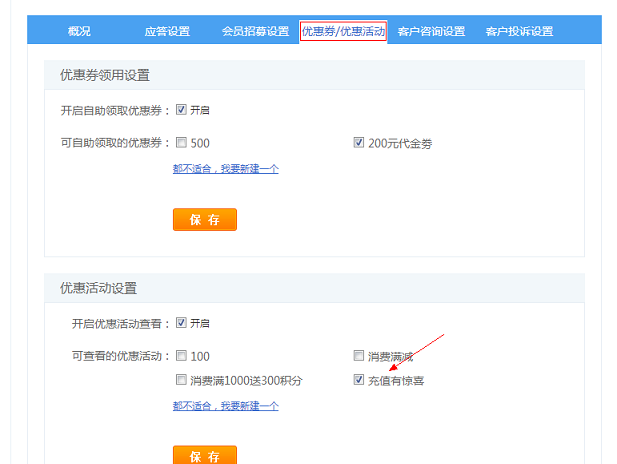Click the 新建一个 link under coupon options
This screenshot has height=464, width=617.
click(x=226, y=169)
